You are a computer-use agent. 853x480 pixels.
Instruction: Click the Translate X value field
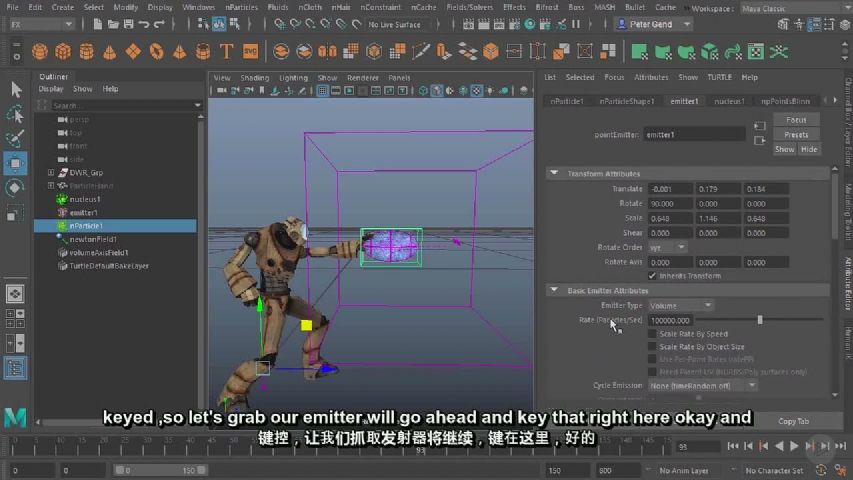(670, 189)
